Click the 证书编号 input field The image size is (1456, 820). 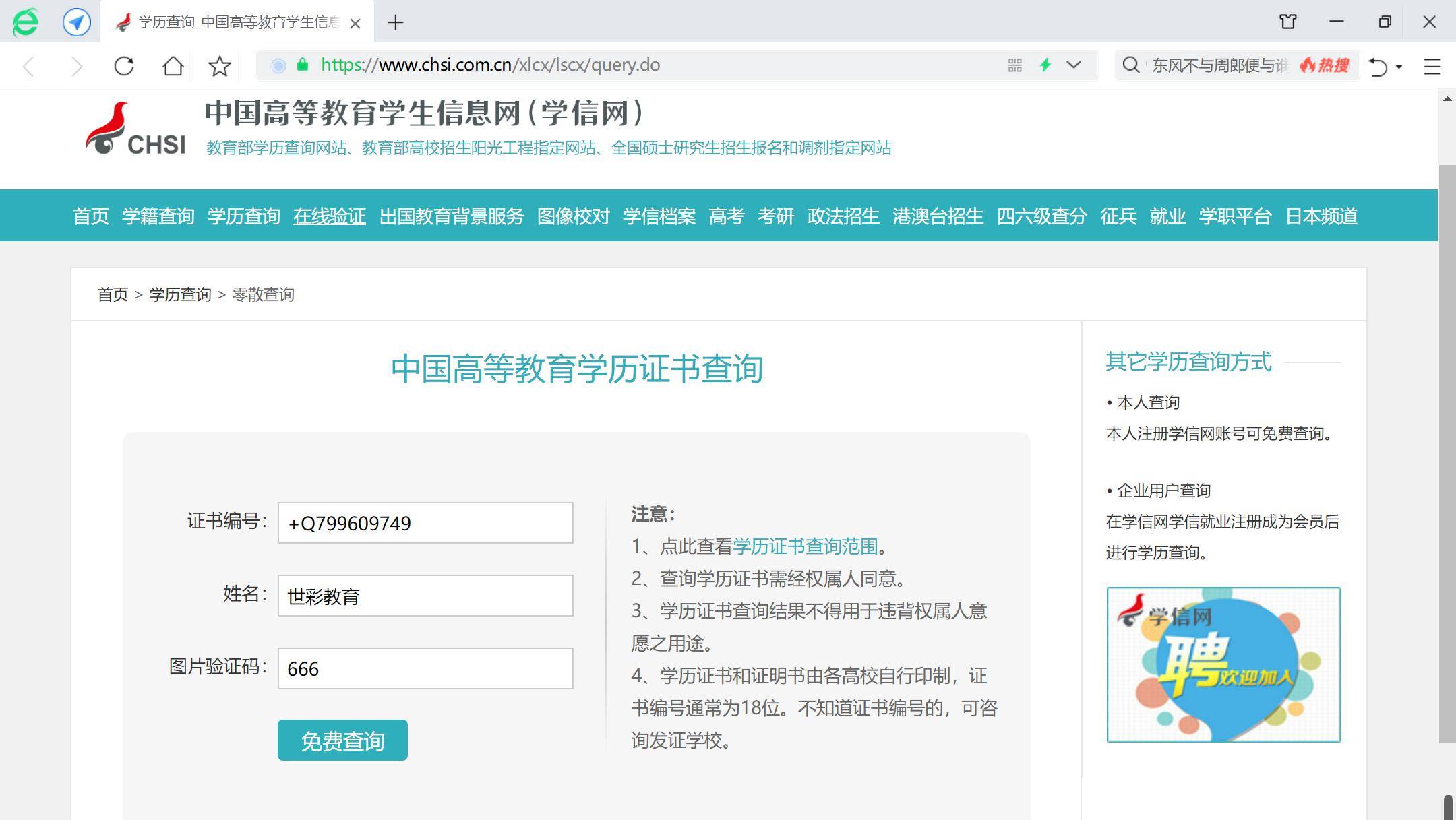pyautogui.click(x=425, y=523)
